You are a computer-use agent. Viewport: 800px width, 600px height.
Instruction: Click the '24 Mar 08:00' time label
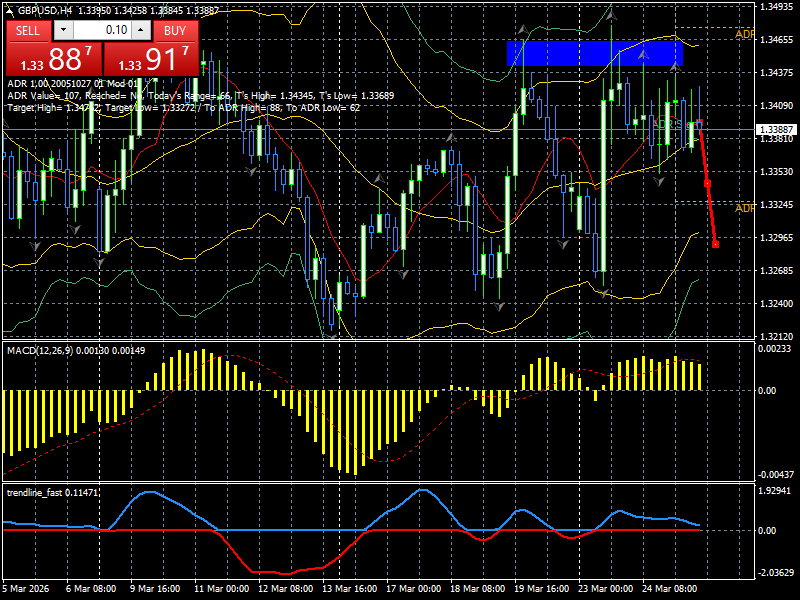click(670, 588)
